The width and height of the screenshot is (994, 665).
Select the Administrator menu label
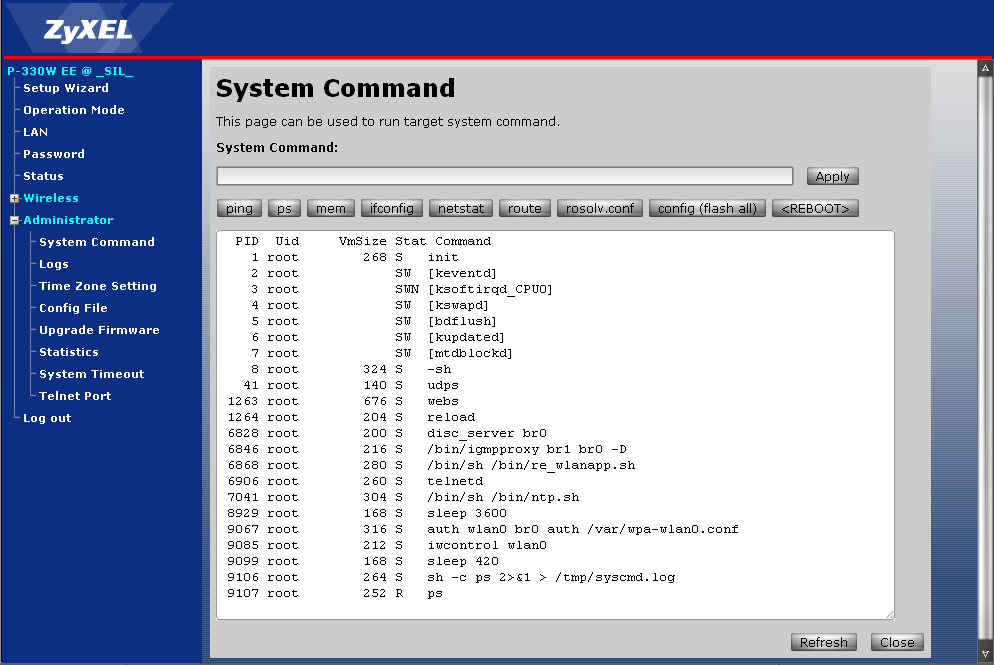[68, 220]
